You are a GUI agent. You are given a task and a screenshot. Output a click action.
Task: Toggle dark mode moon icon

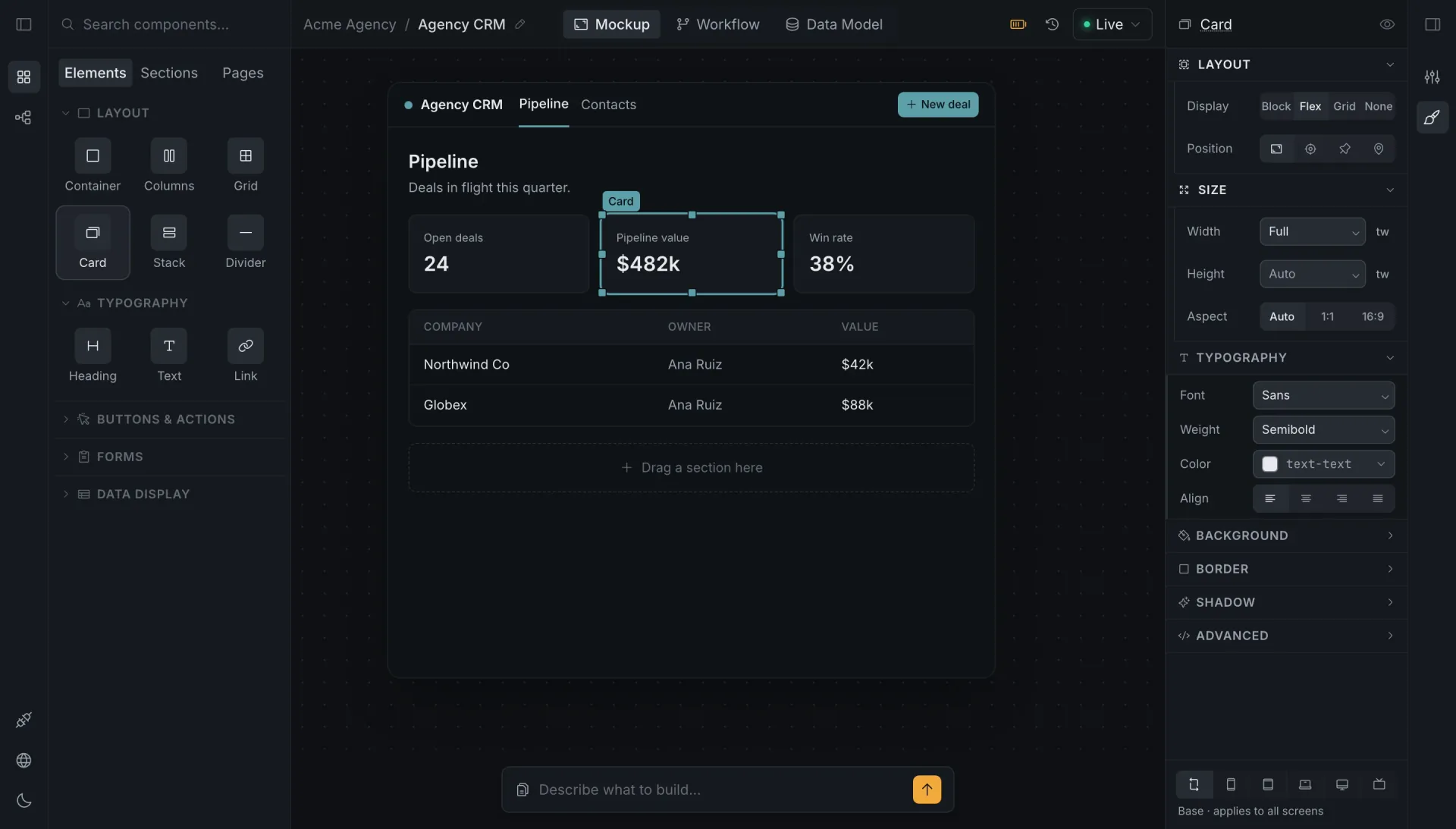click(x=24, y=801)
